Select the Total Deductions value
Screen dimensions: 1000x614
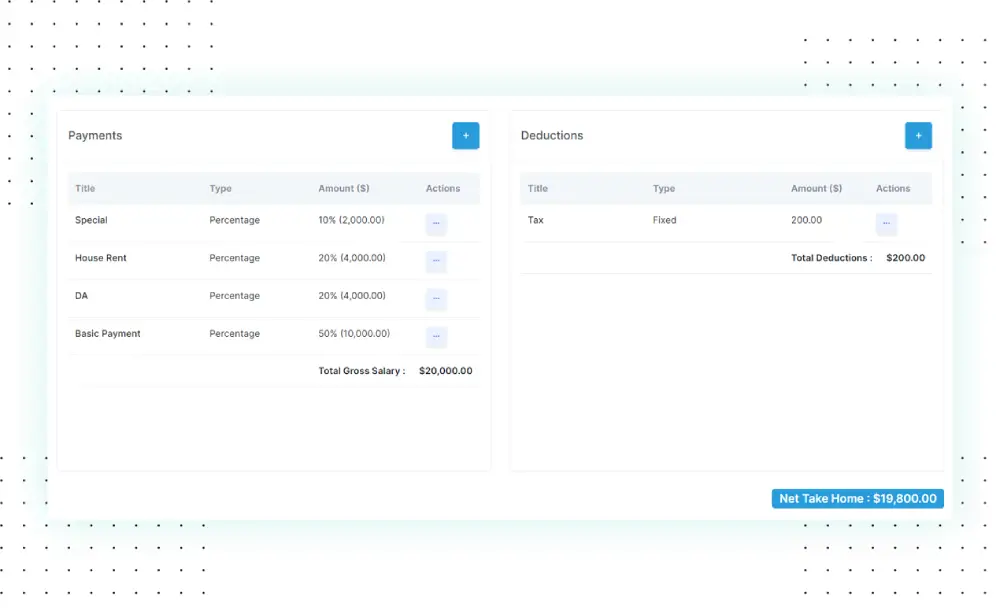point(904,257)
